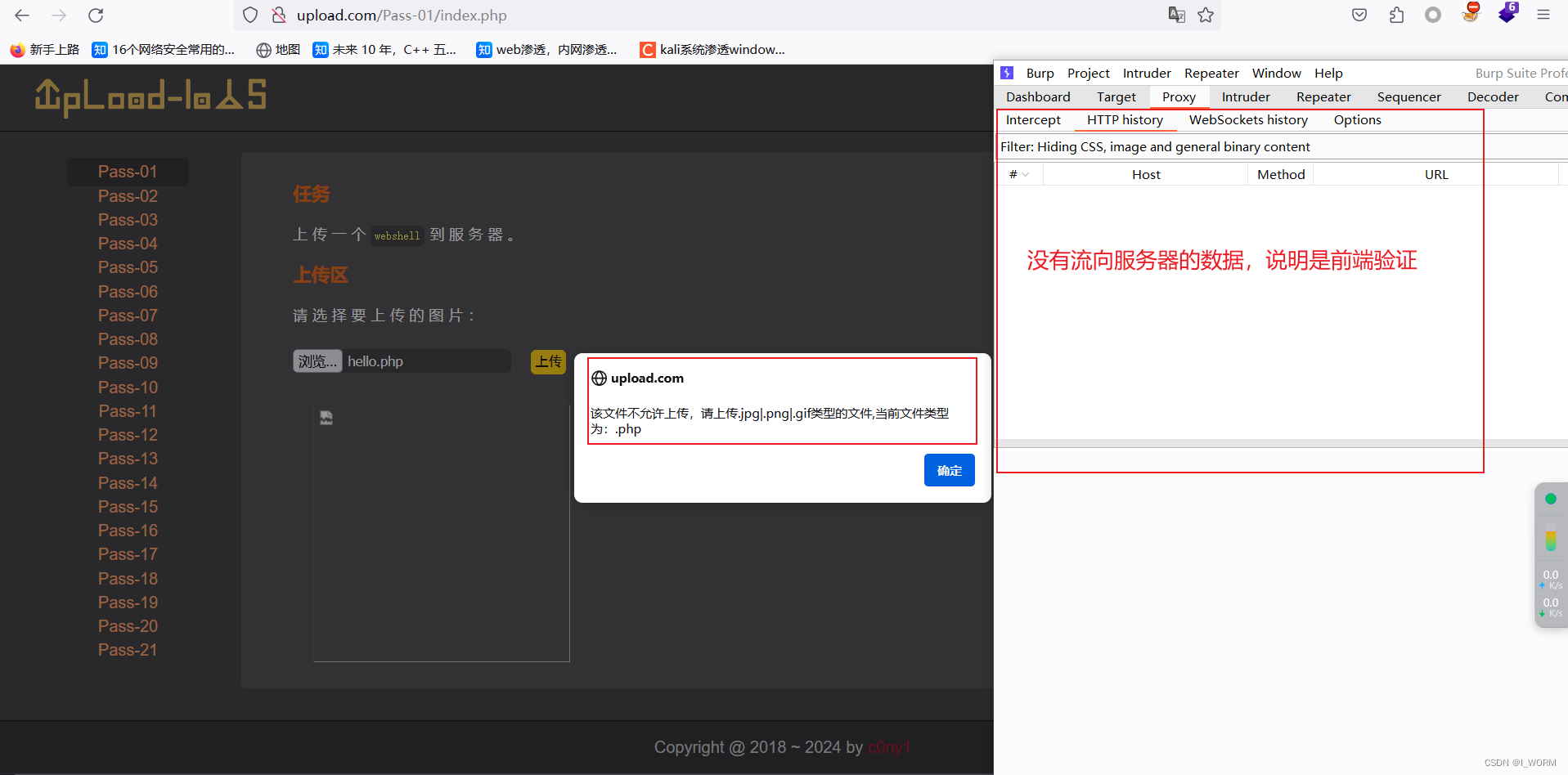Switch to the Sequencer tab in Burp
Image resolution: width=1568 pixels, height=775 pixels.
pos(1409,96)
